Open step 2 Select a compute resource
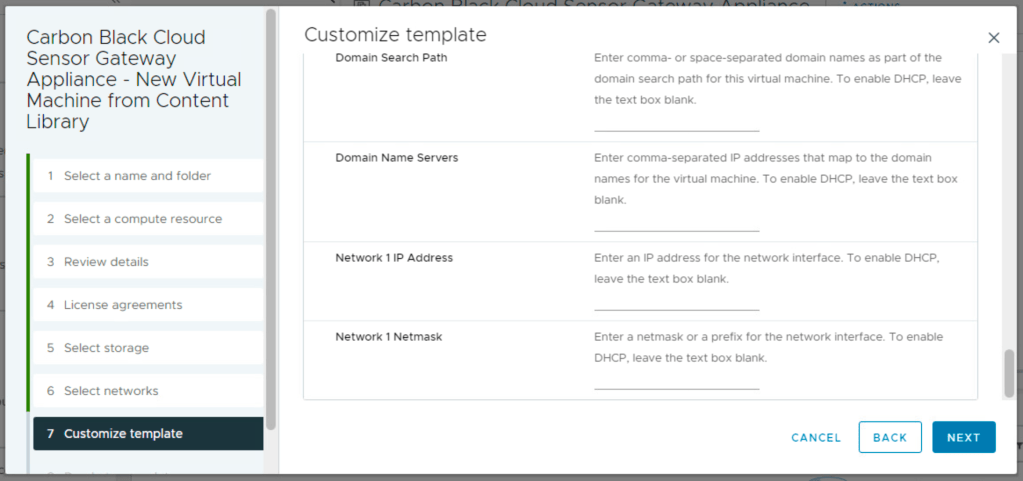Image resolution: width=1023 pixels, height=481 pixels. click(x=143, y=219)
